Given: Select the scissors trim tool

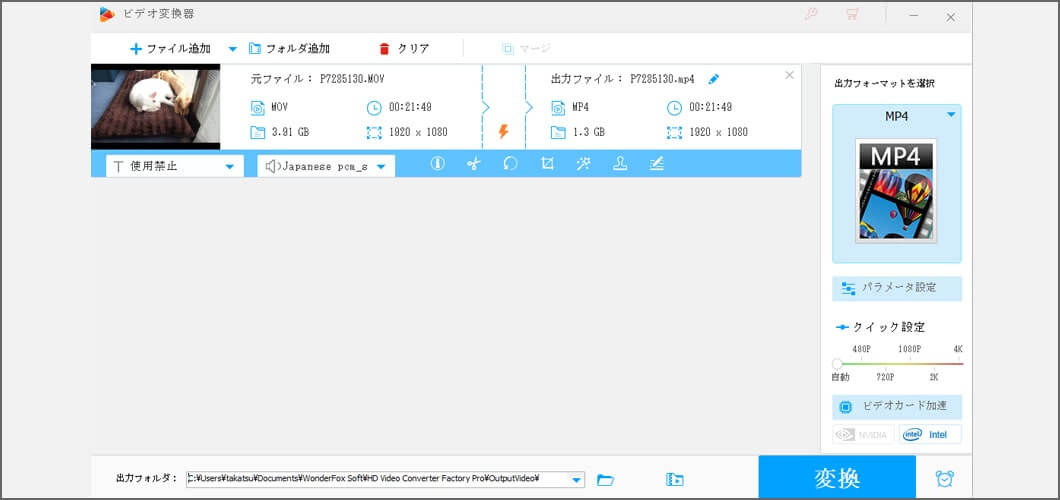Looking at the screenshot, I should click(x=474, y=165).
